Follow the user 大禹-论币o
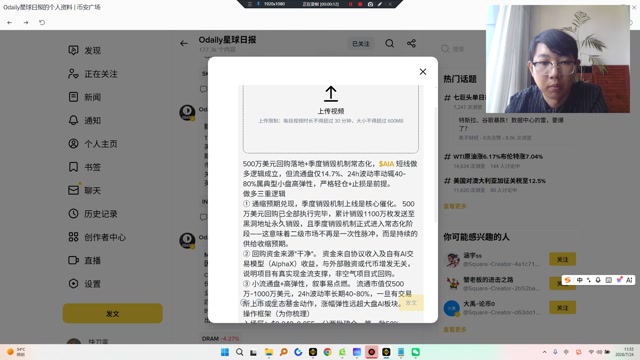The height and width of the screenshot is (360, 640). coord(562,308)
